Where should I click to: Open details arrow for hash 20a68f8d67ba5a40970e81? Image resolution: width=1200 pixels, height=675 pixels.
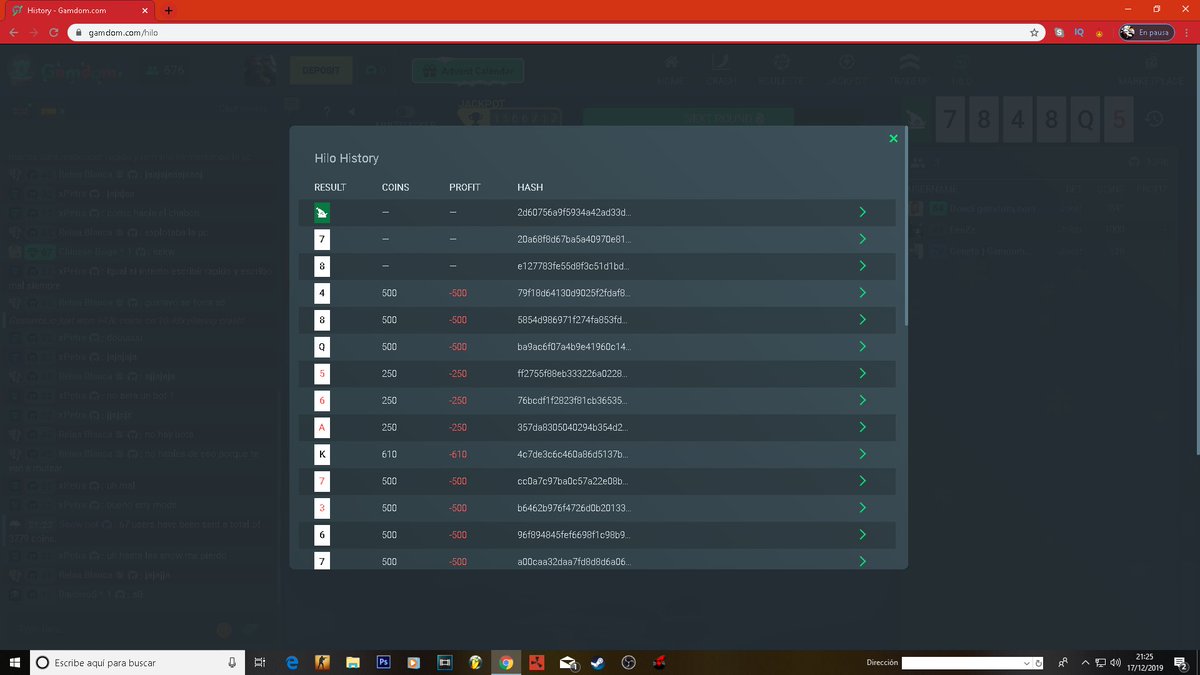(x=862, y=239)
